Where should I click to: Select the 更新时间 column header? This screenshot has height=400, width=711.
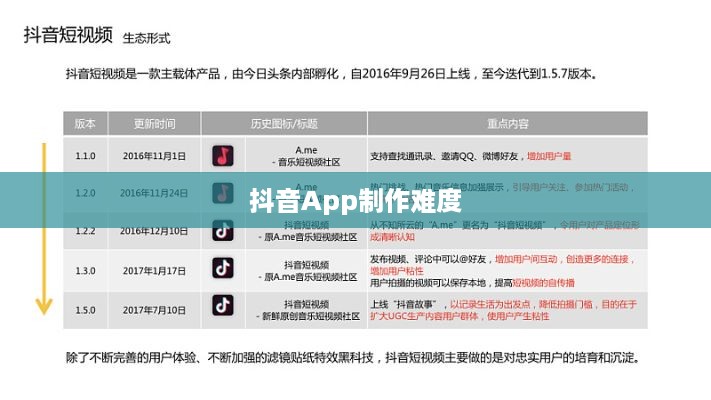click(154, 124)
